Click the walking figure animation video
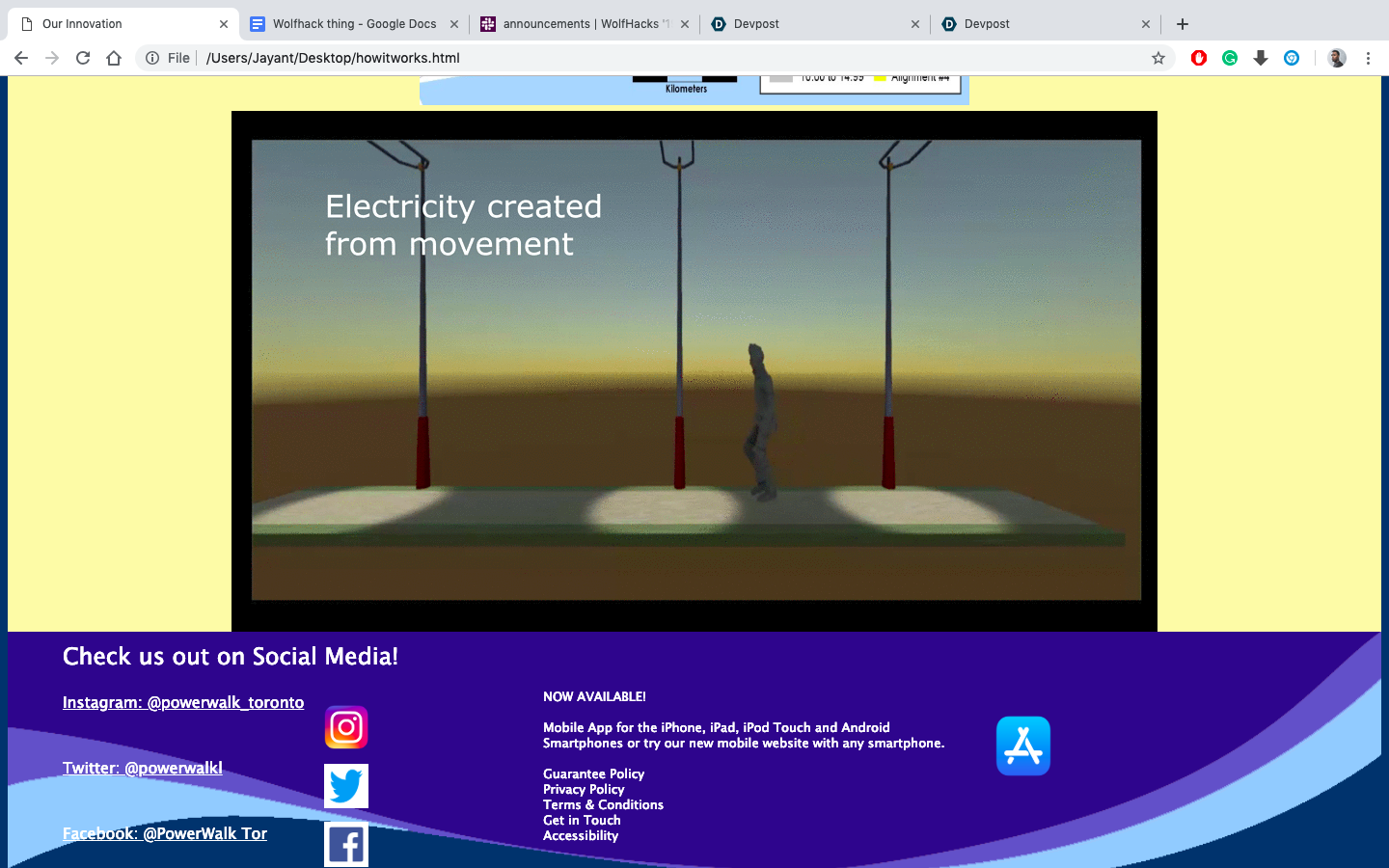 [x=694, y=371]
